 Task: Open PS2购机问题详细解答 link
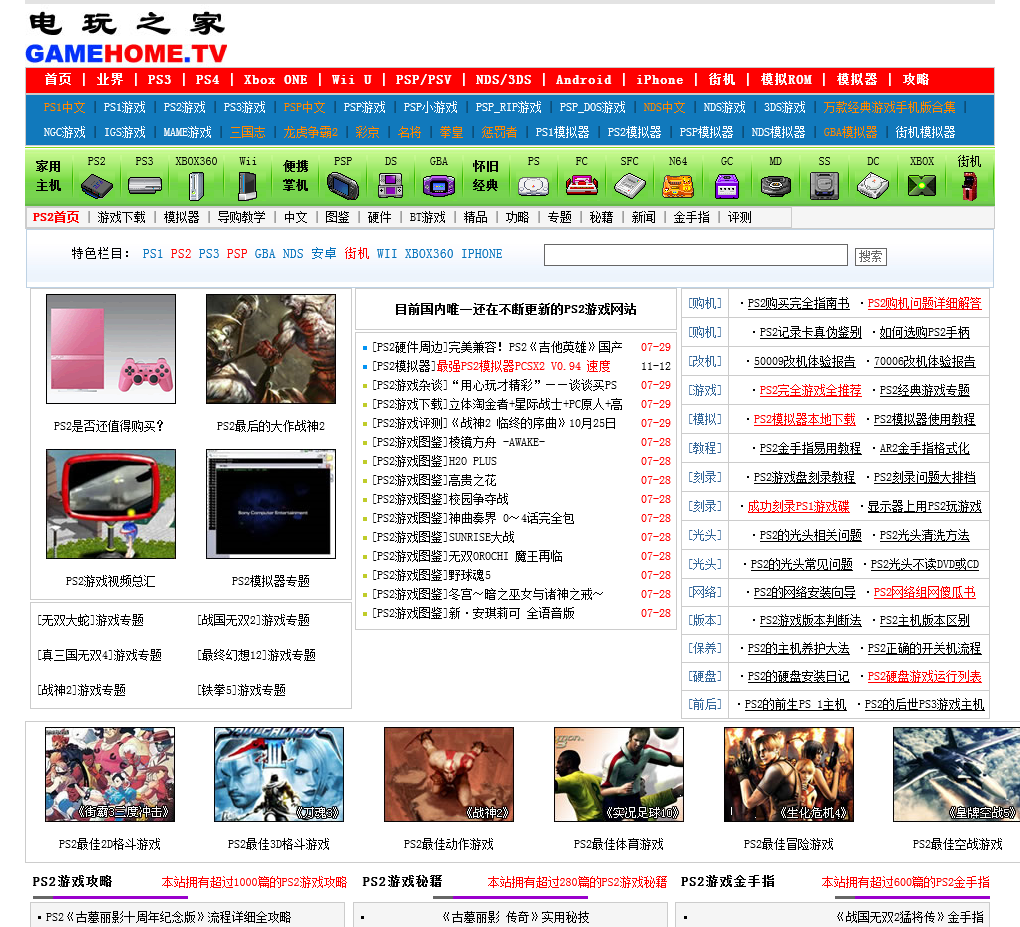click(924, 304)
